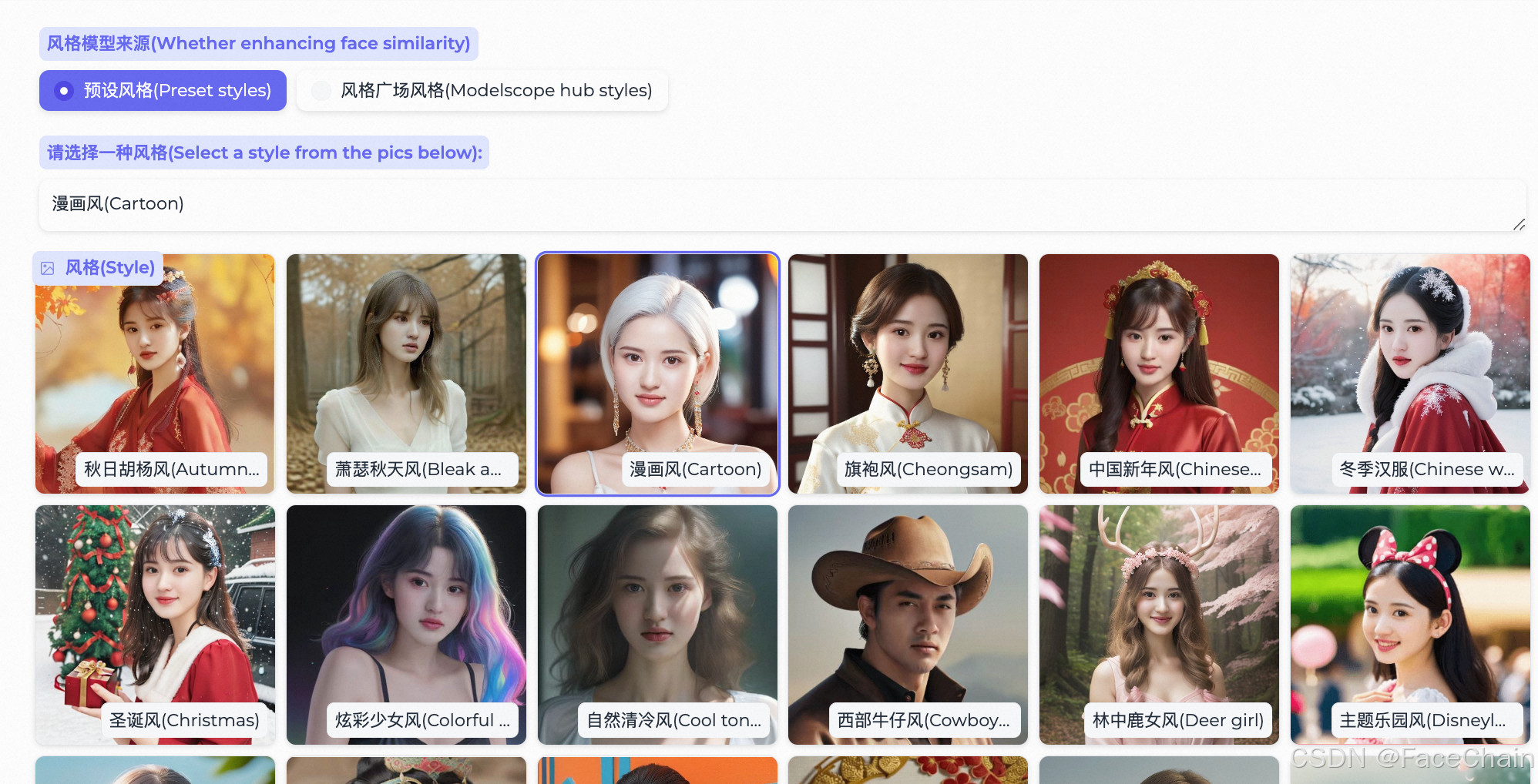The image size is (1538, 784).
Task: Click the 圣诞风(Christmas) caption
Action: pyautogui.click(x=184, y=720)
